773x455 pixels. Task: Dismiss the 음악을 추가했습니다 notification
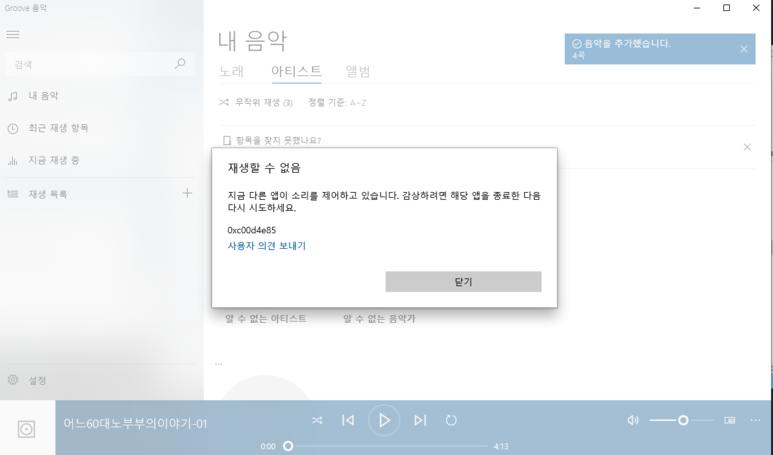(x=744, y=49)
